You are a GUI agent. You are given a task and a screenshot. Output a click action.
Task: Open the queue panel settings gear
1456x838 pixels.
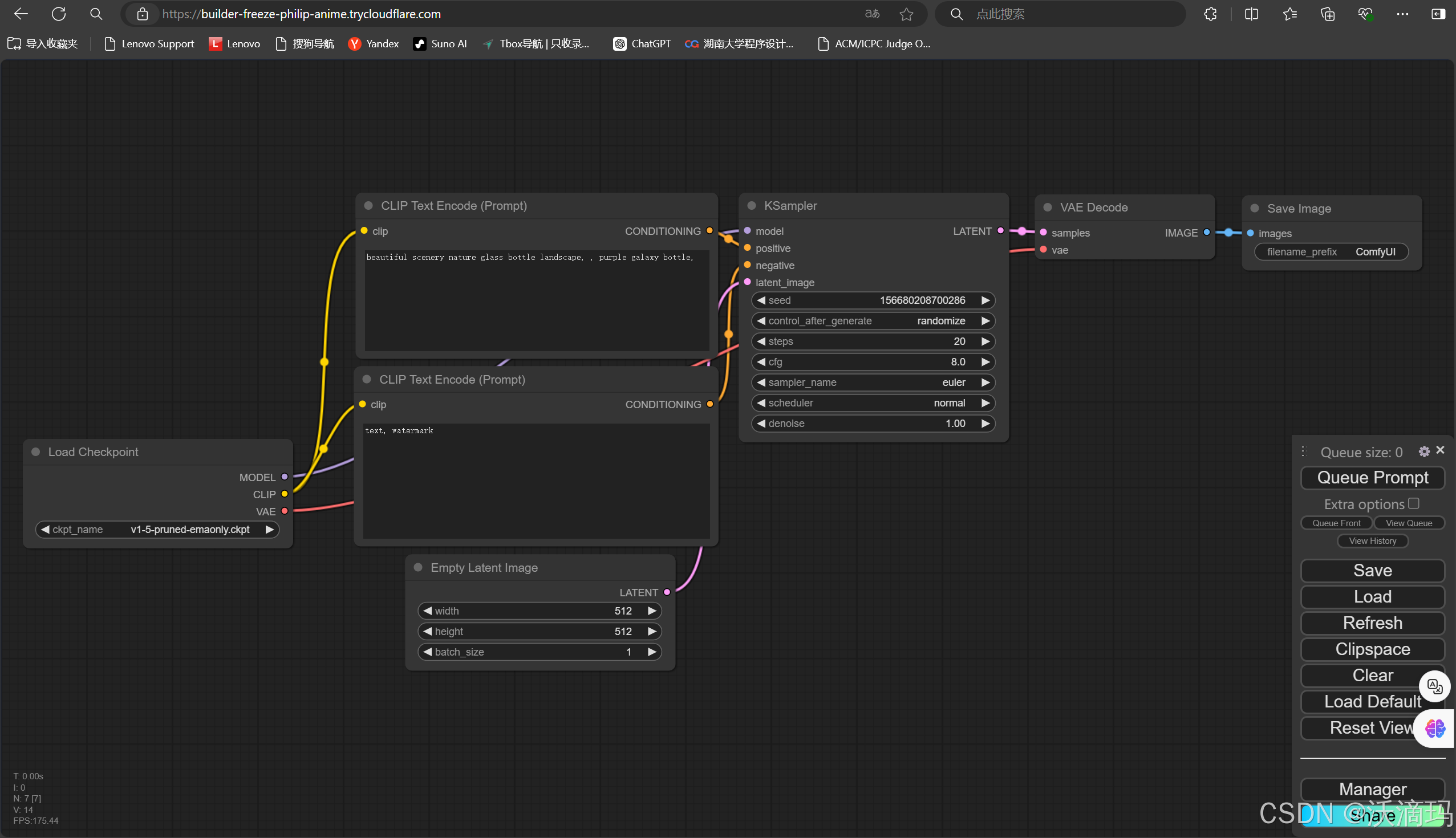point(1423,452)
